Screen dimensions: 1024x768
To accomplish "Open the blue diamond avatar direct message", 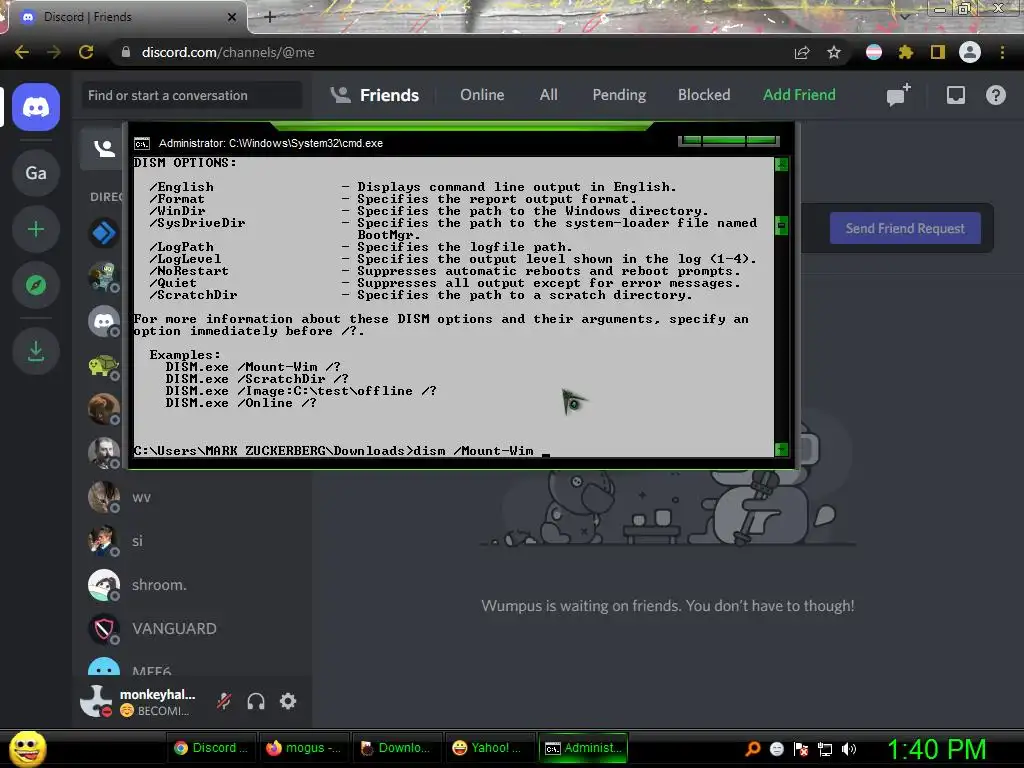I will (x=104, y=232).
